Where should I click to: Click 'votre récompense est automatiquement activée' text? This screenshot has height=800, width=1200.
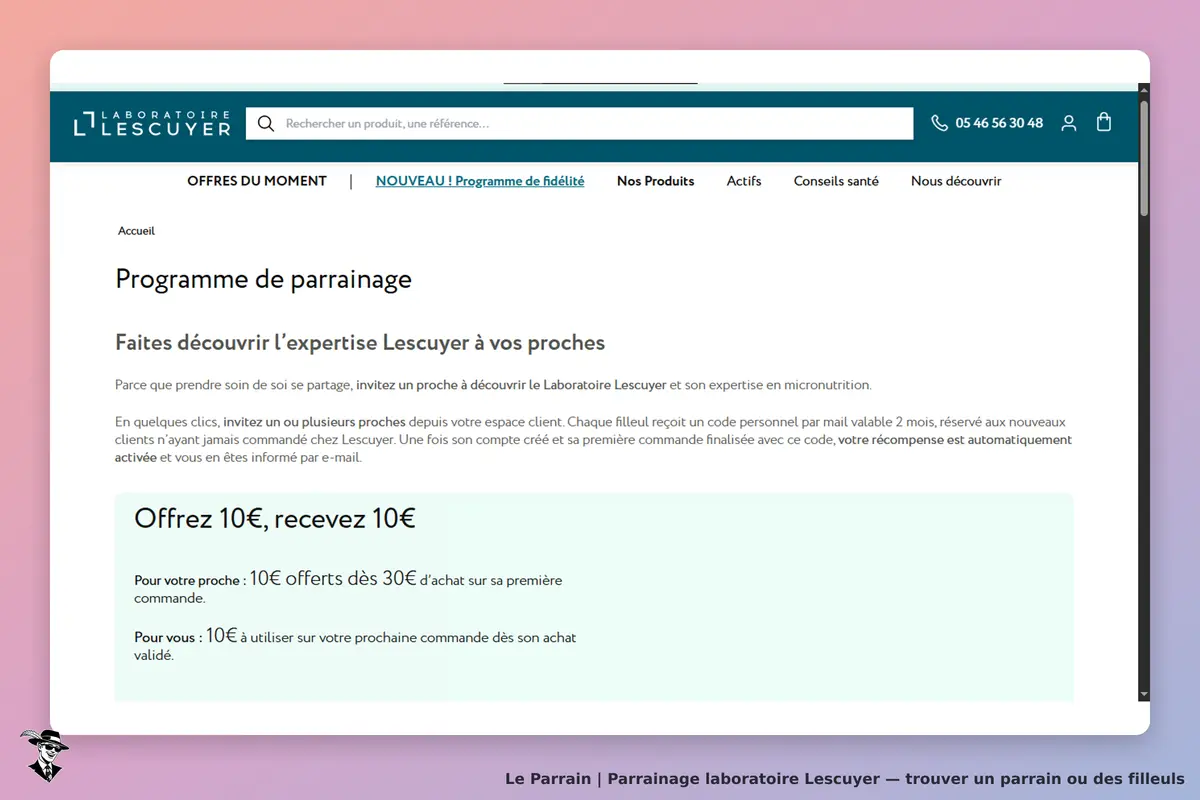click(x=593, y=448)
